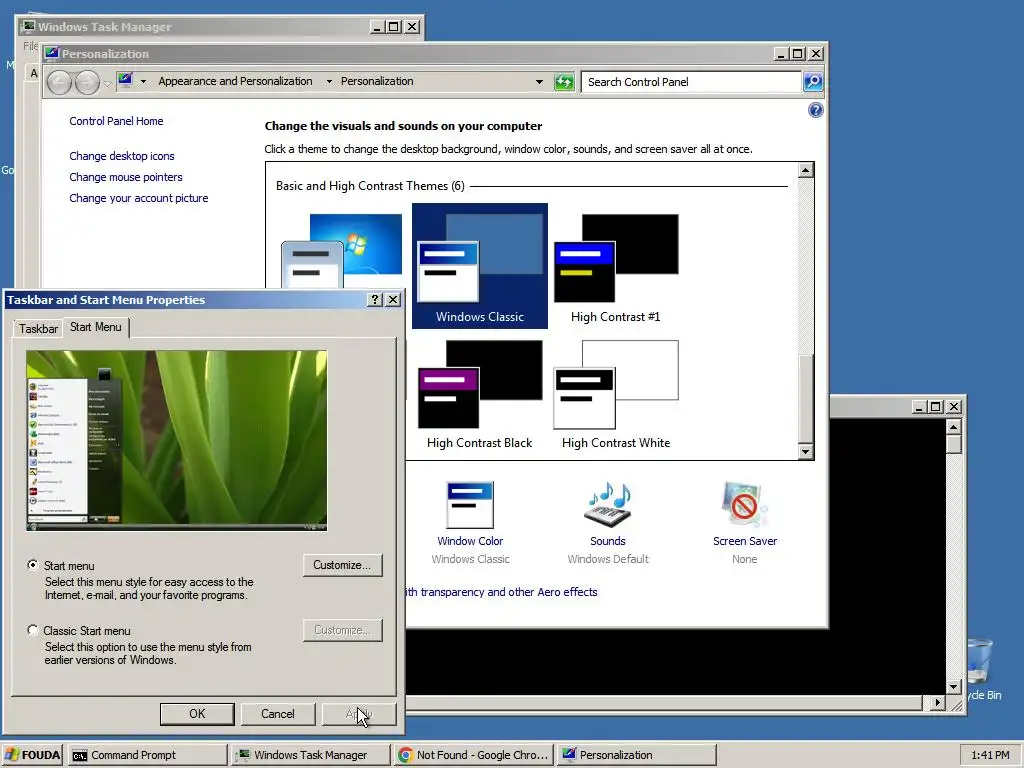The height and width of the screenshot is (768, 1024).
Task: Open the Screen Saver settings icon
Action: coord(744,505)
